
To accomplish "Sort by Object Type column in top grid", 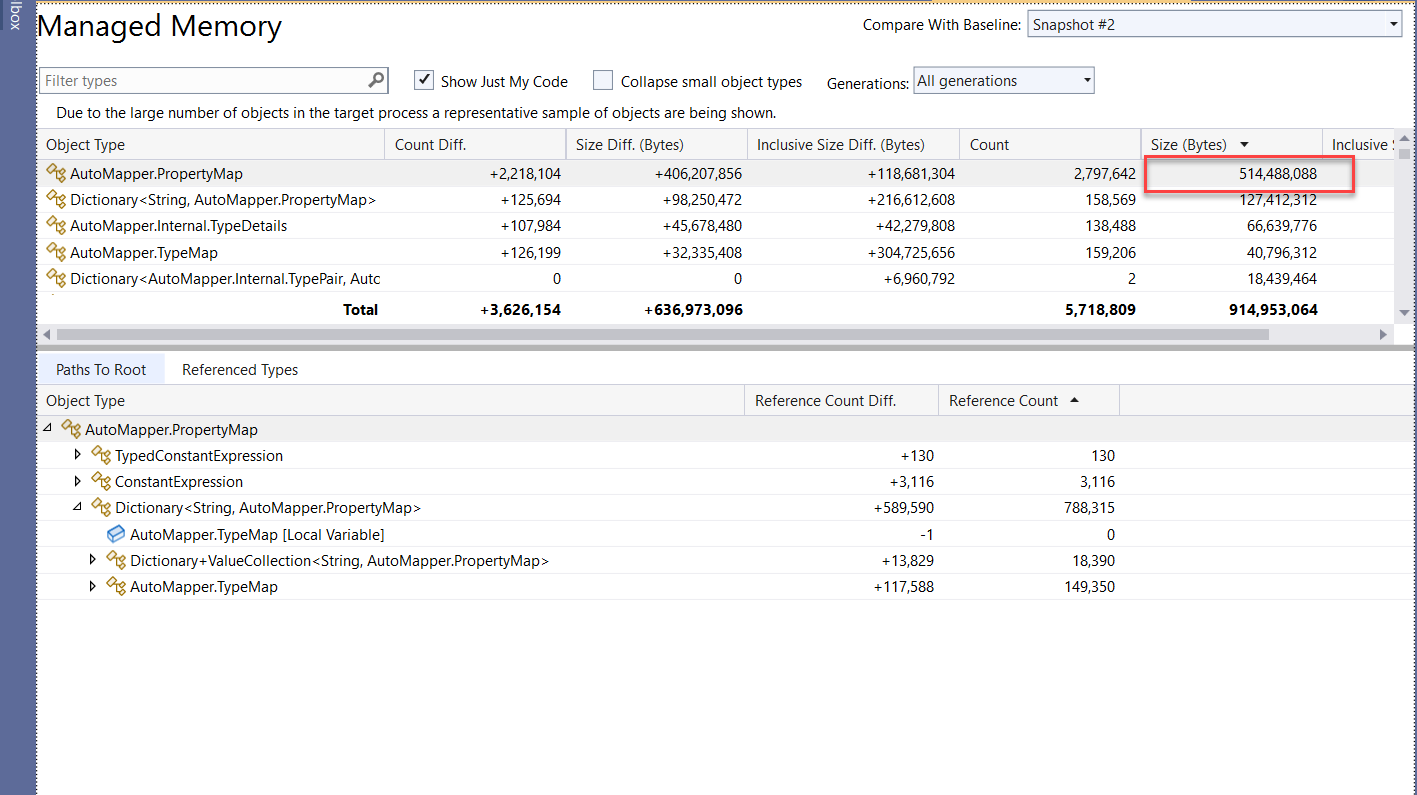I will point(211,144).
